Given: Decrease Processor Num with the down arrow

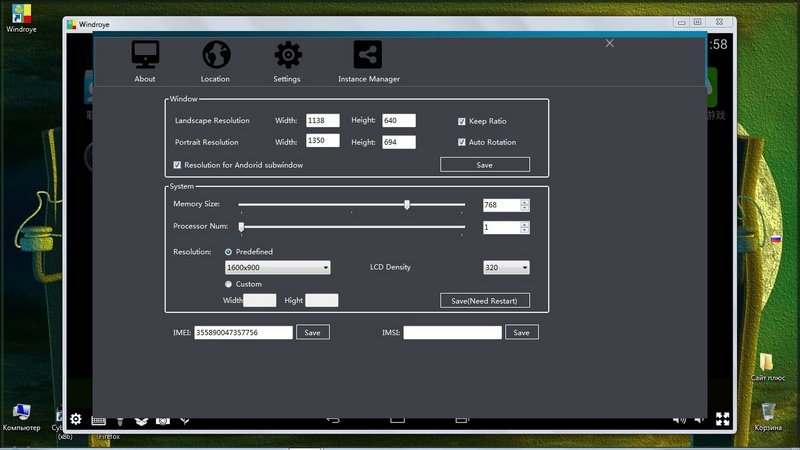Looking at the screenshot, I should 524,231.
